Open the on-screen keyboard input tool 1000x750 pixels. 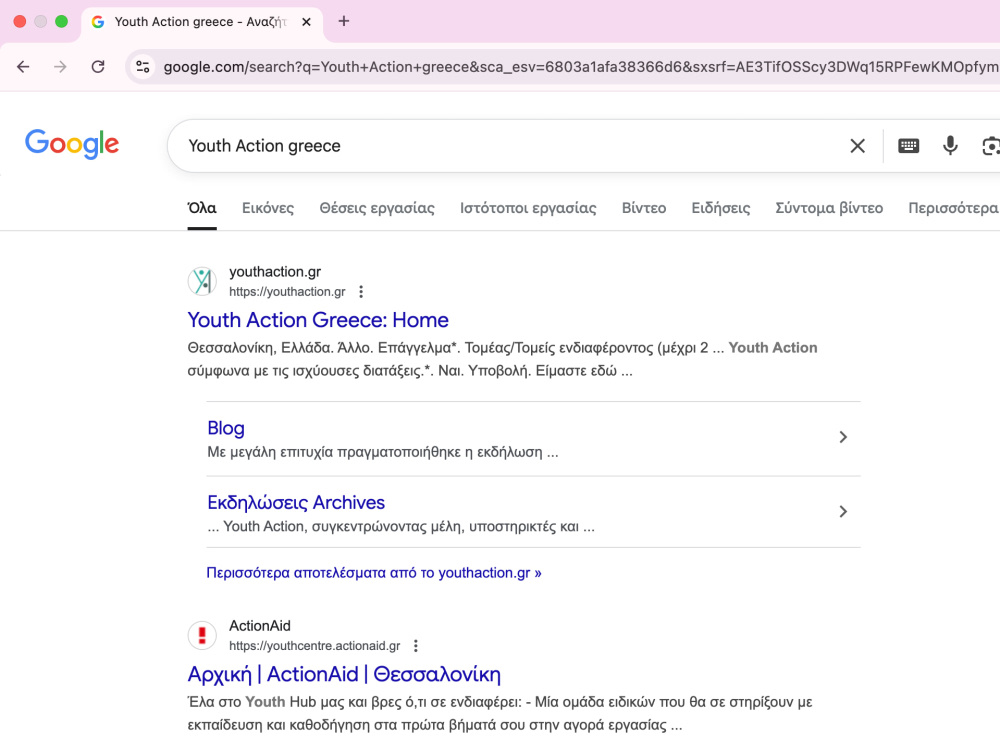click(908, 146)
